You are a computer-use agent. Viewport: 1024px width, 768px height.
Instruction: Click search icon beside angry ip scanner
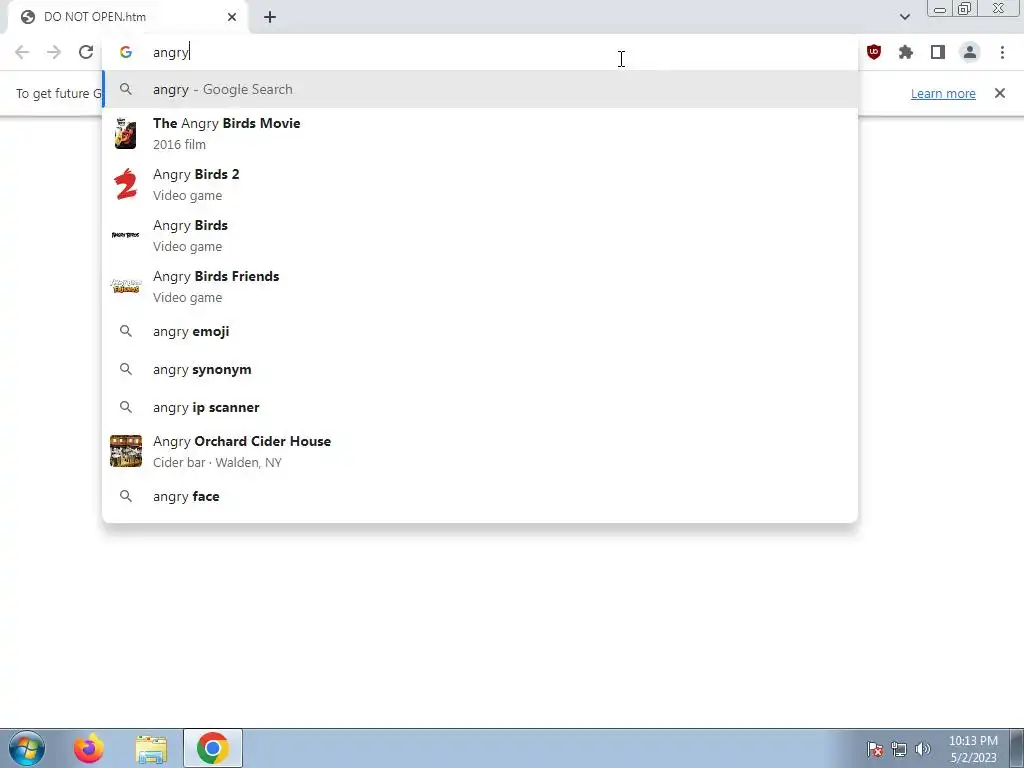click(x=126, y=407)
